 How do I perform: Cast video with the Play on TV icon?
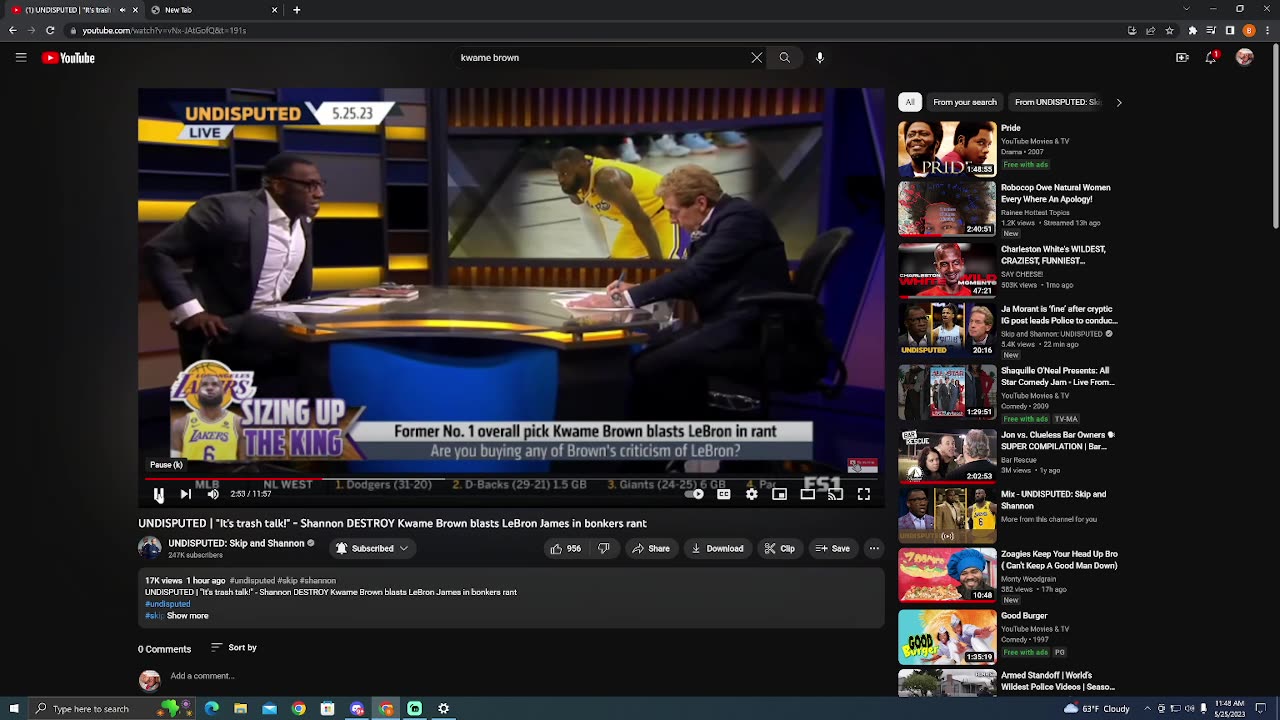835,494
